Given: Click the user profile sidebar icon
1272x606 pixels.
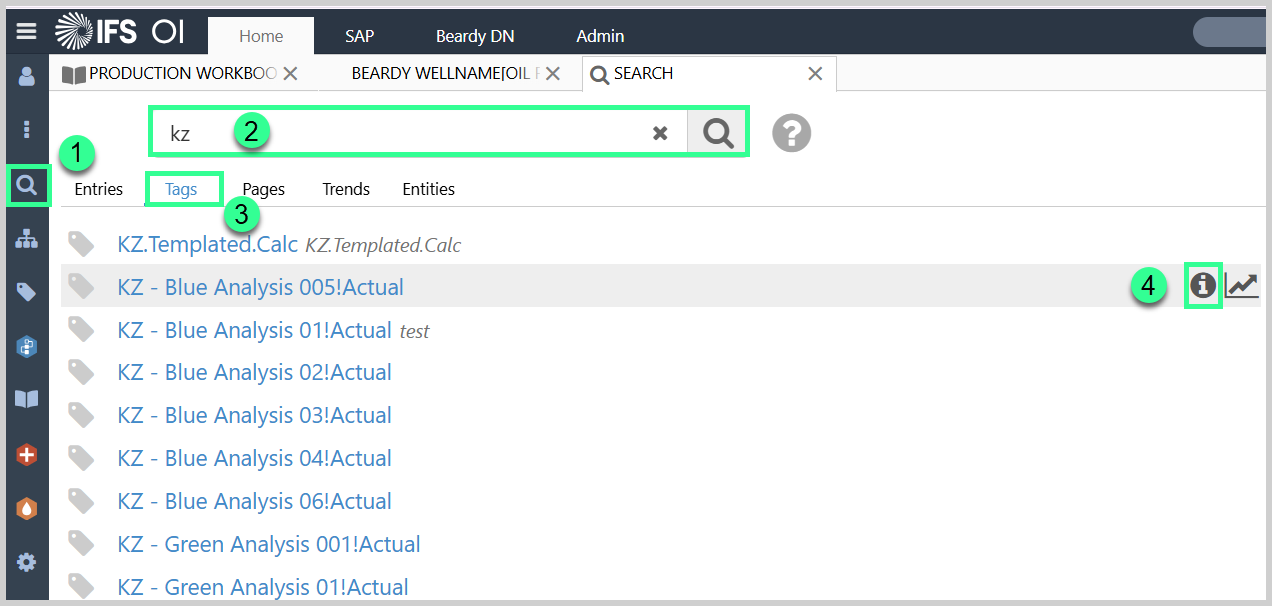Looking at the screenshot, I should coord(27,77).
